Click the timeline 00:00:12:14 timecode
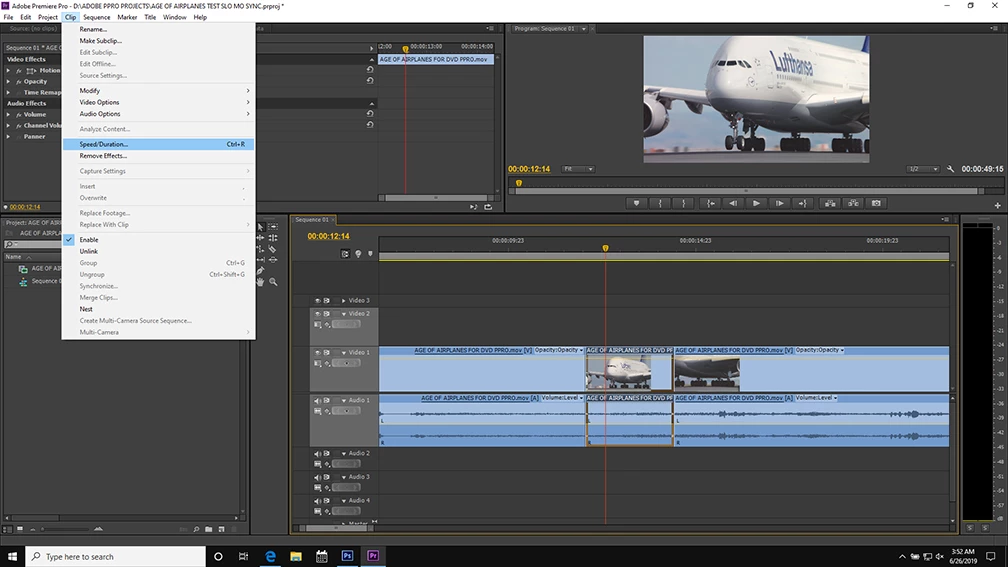The image size is (1008, 567). click(328, 236)
